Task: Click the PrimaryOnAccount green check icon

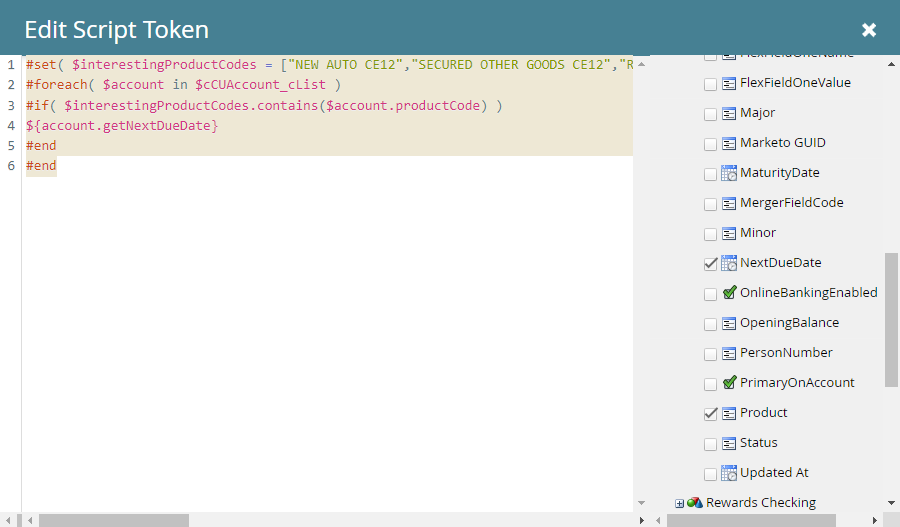Action: tap(729, 383)
